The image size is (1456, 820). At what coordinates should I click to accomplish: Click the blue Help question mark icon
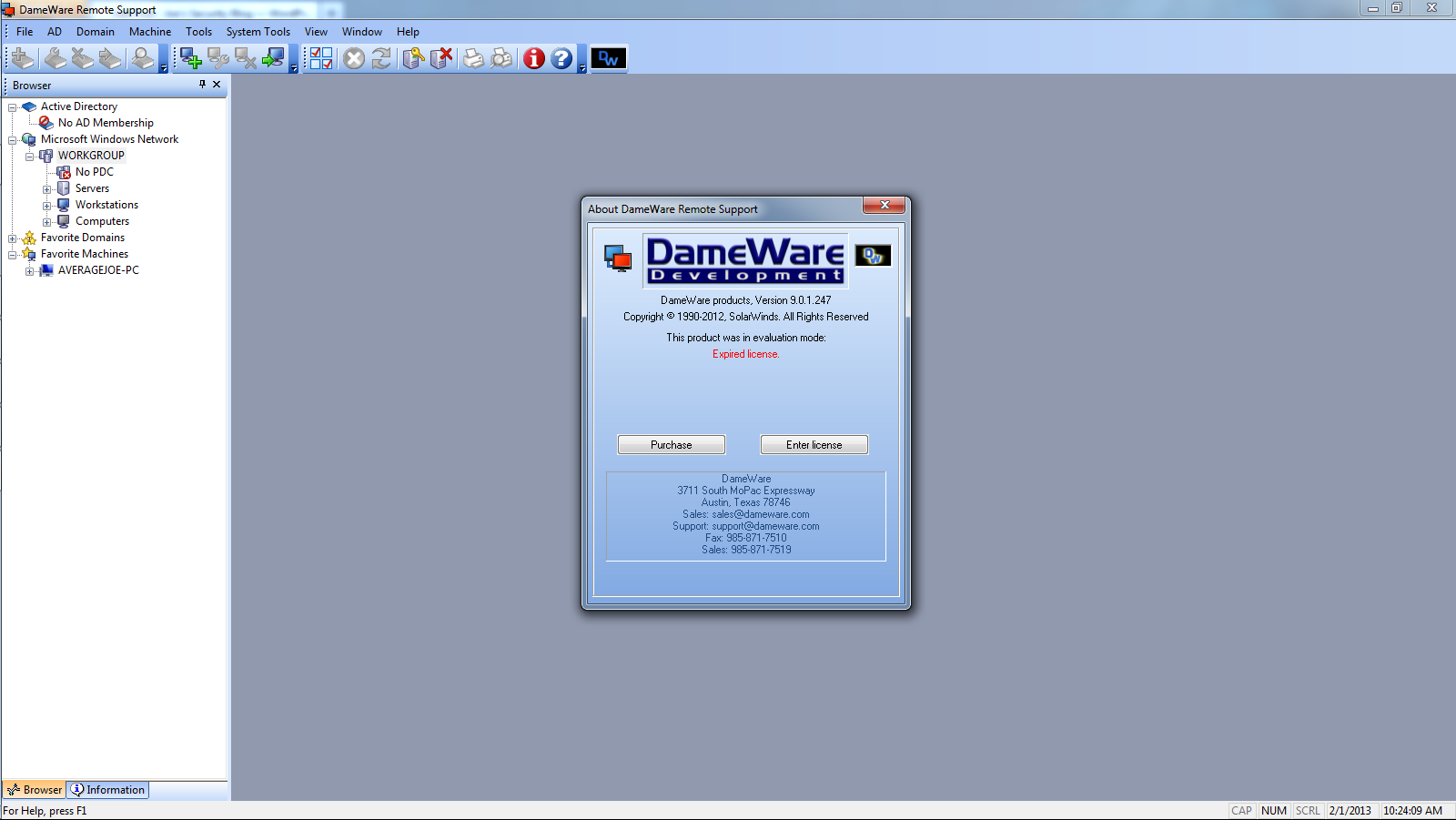coord(561,59)
